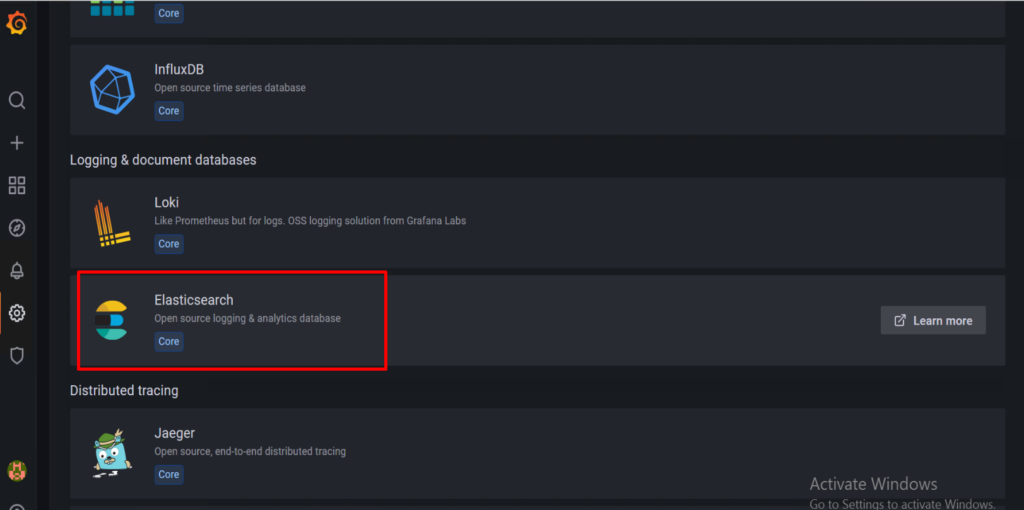Open the search magnifier in sidebar
The height and width of the screenshot is (510, 1024).
click(17, 100)
